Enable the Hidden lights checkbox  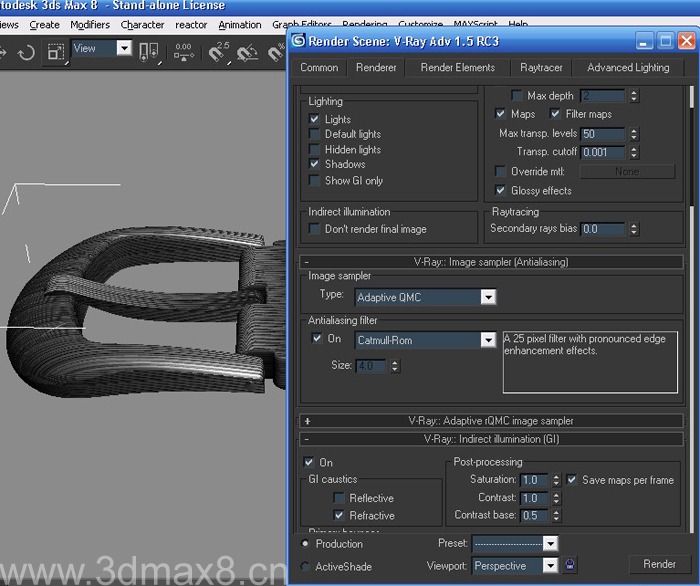click(x=314, y=149)
